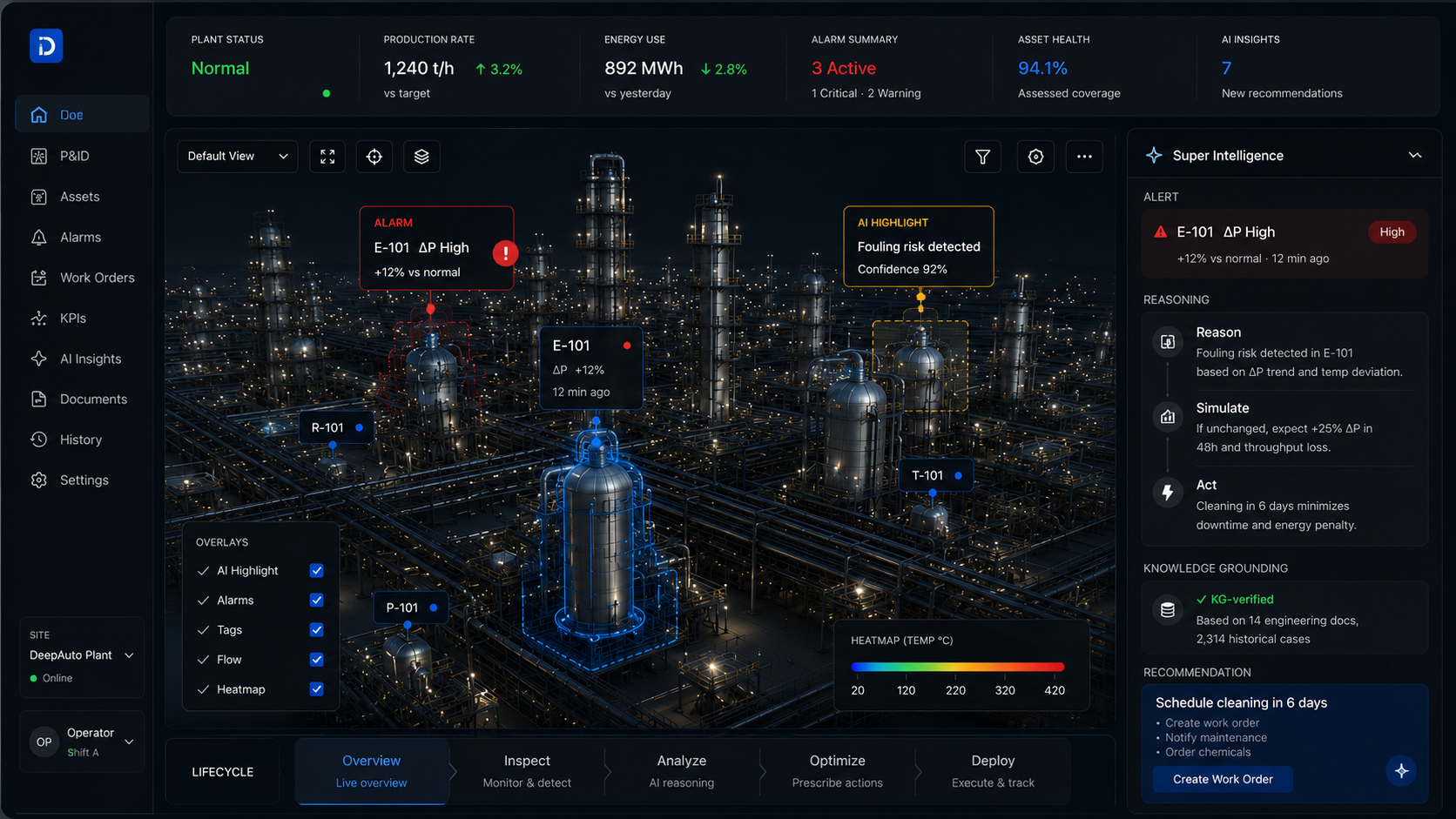
Task: Open the layers stack icon
Action: 421,157
